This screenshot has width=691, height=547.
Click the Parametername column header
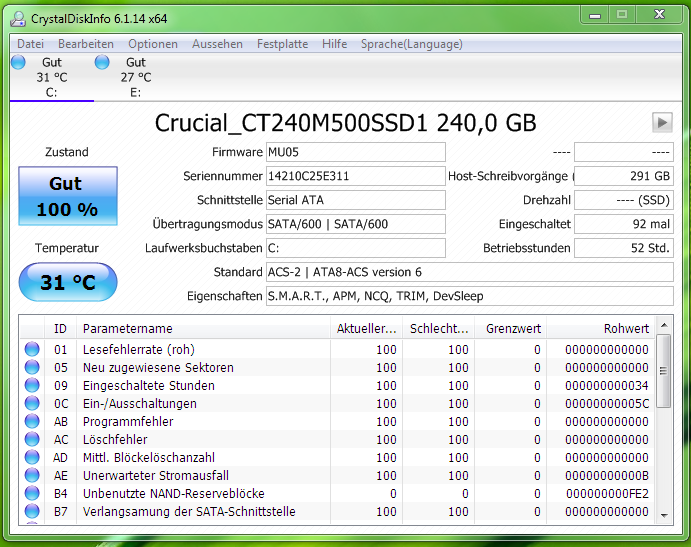tap(203, 328)
